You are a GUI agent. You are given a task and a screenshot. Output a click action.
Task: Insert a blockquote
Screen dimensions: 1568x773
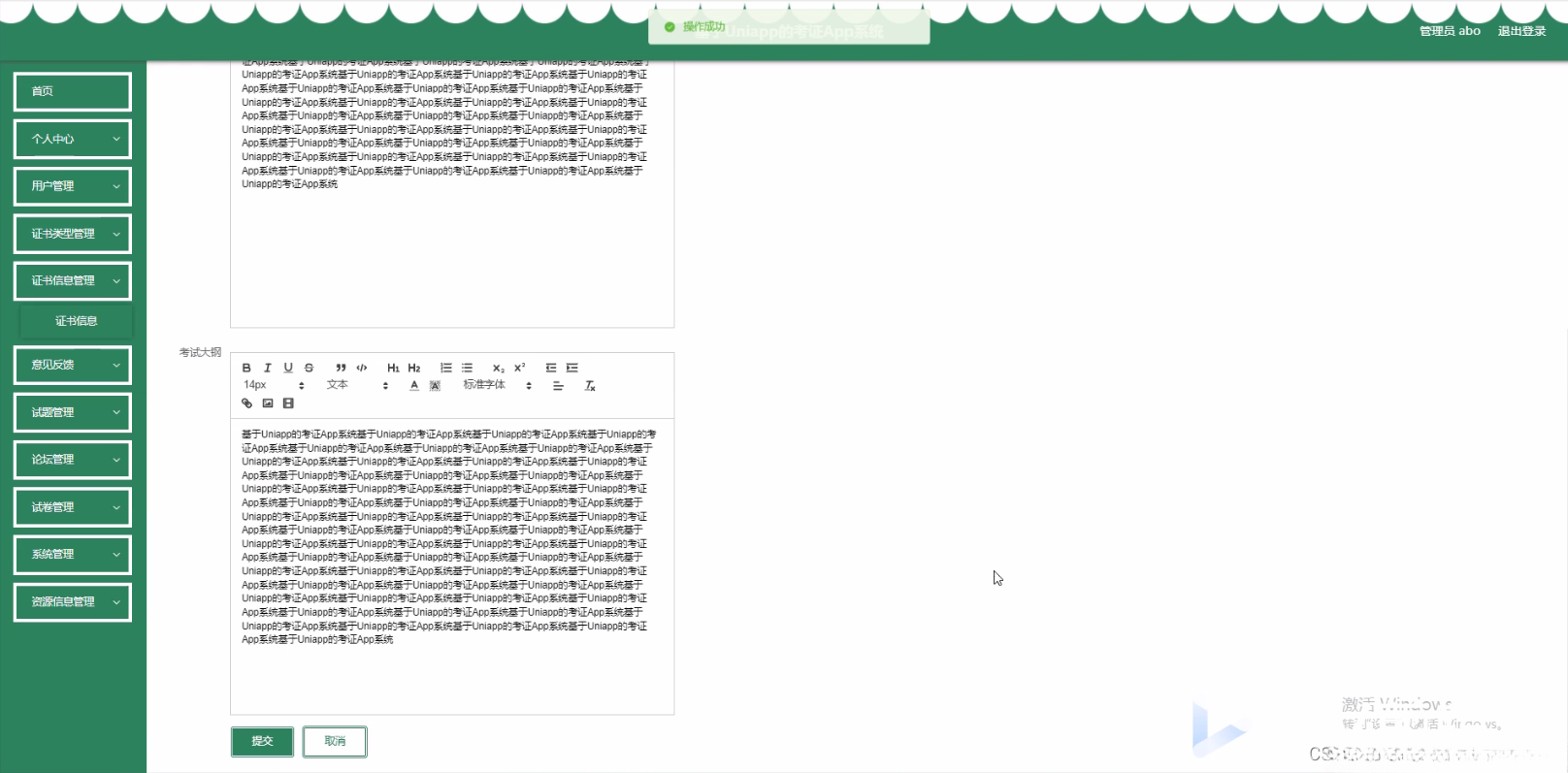341,368
